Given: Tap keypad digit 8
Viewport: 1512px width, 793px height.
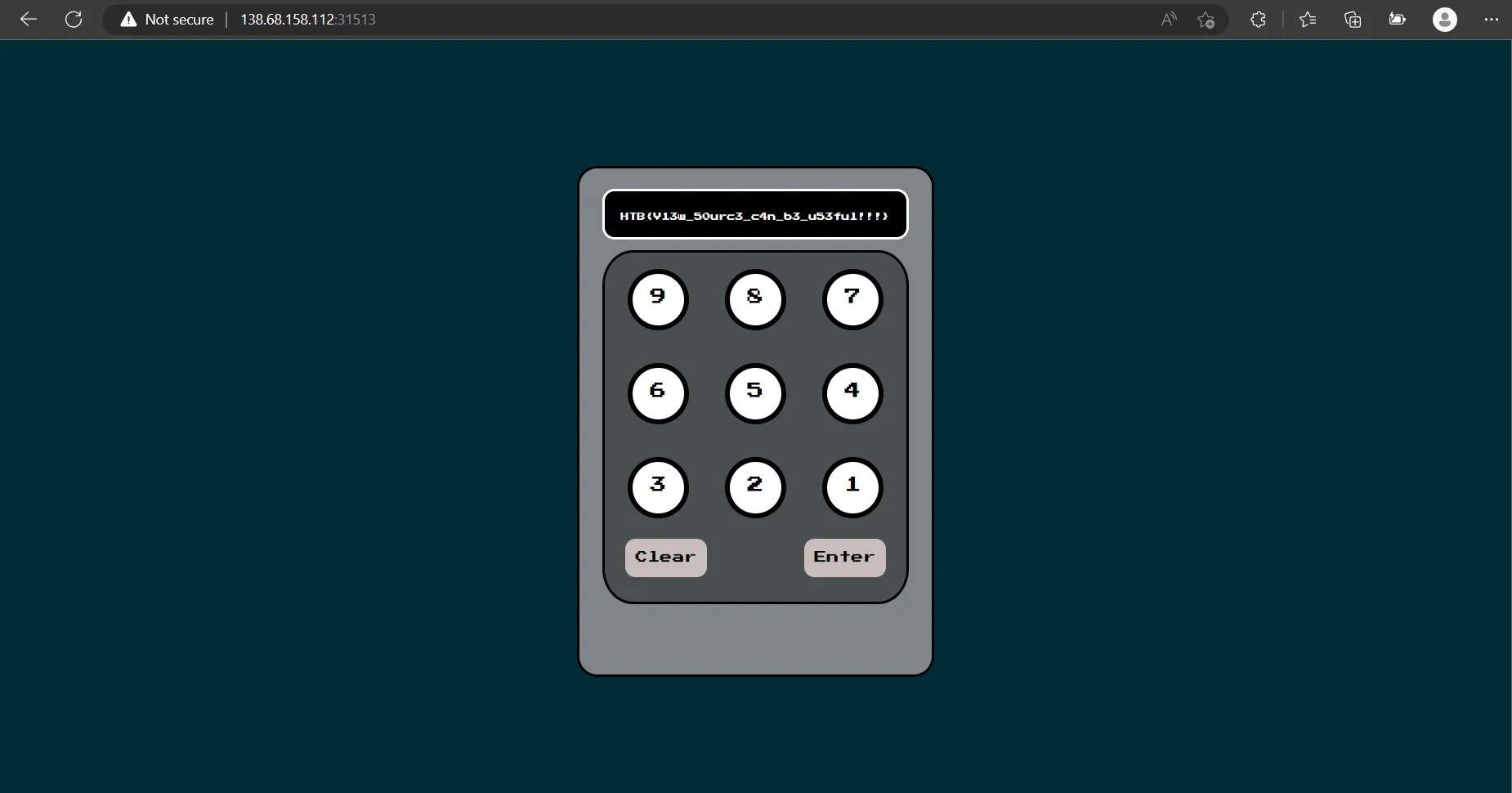Looking at the screenshot, I should (755, 299).
